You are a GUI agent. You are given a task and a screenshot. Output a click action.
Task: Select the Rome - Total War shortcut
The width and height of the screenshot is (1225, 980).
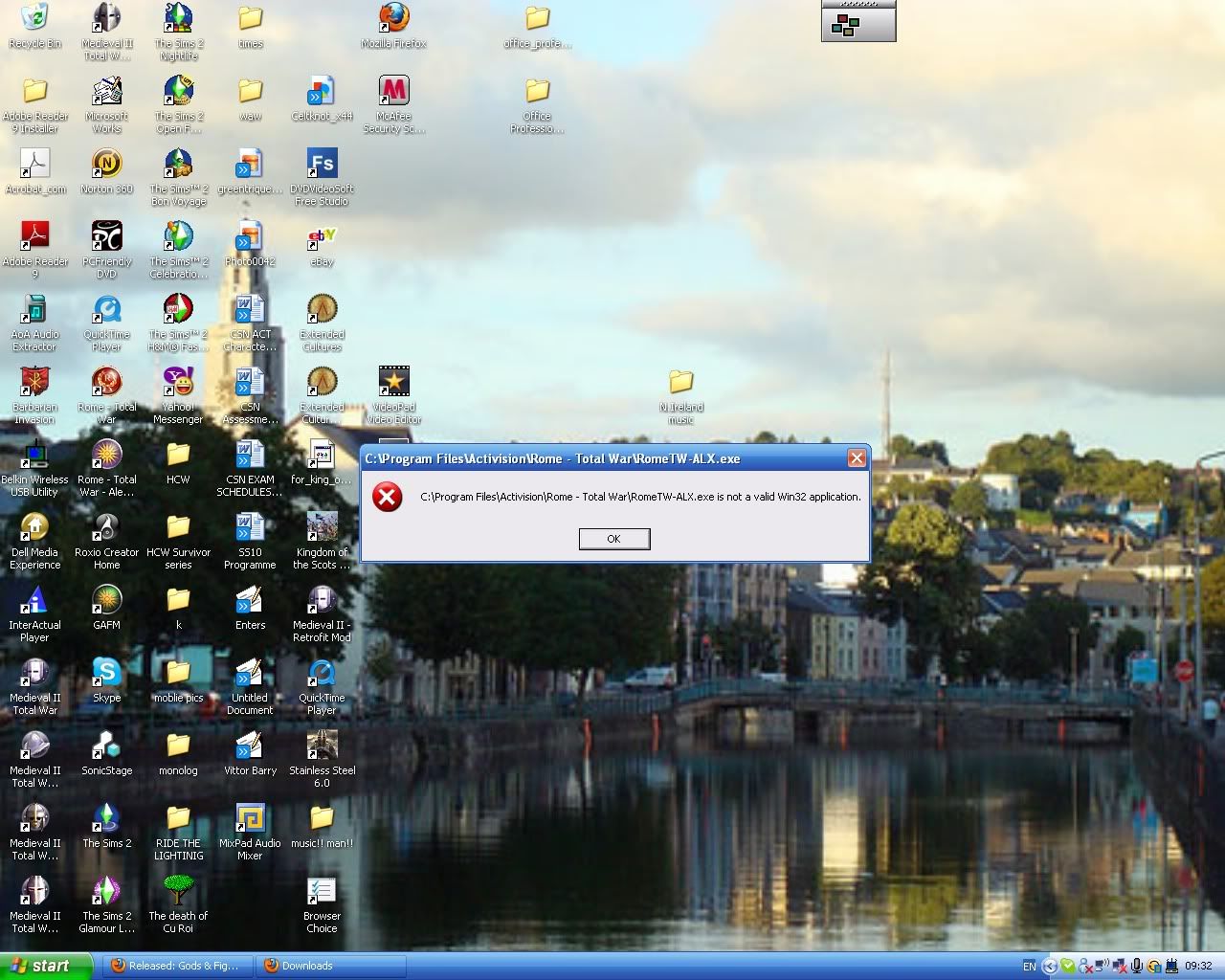point(106,383)
